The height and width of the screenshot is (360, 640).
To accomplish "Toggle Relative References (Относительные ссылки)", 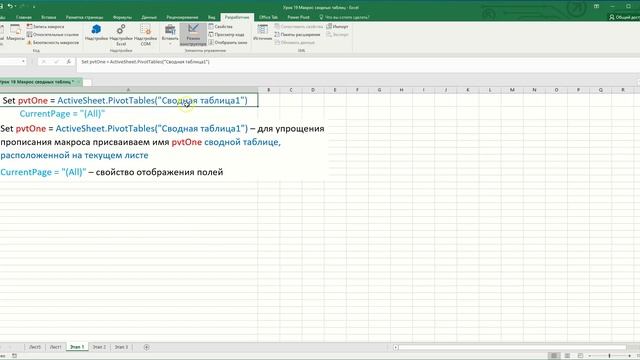I will tap(53, 35).
